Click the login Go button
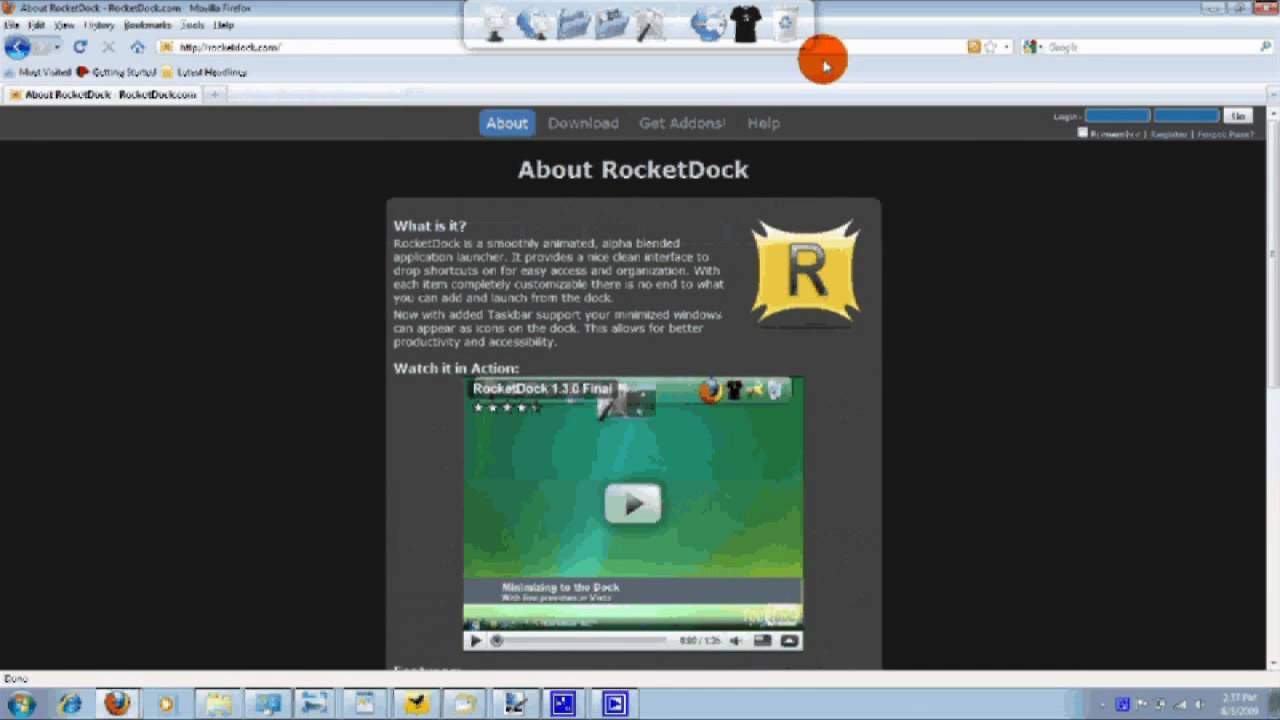The height and width of the screenshot is (720, 1280). pos(1238,116)
